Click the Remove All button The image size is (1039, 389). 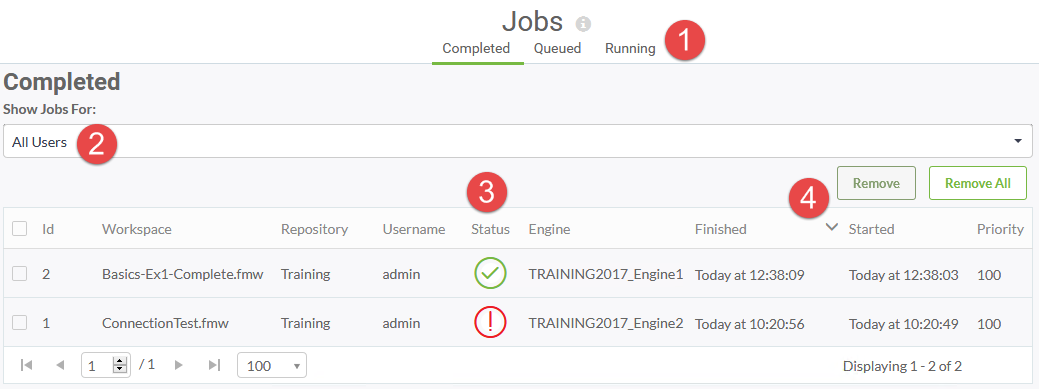pyautogui.click(x=977, y=183)
